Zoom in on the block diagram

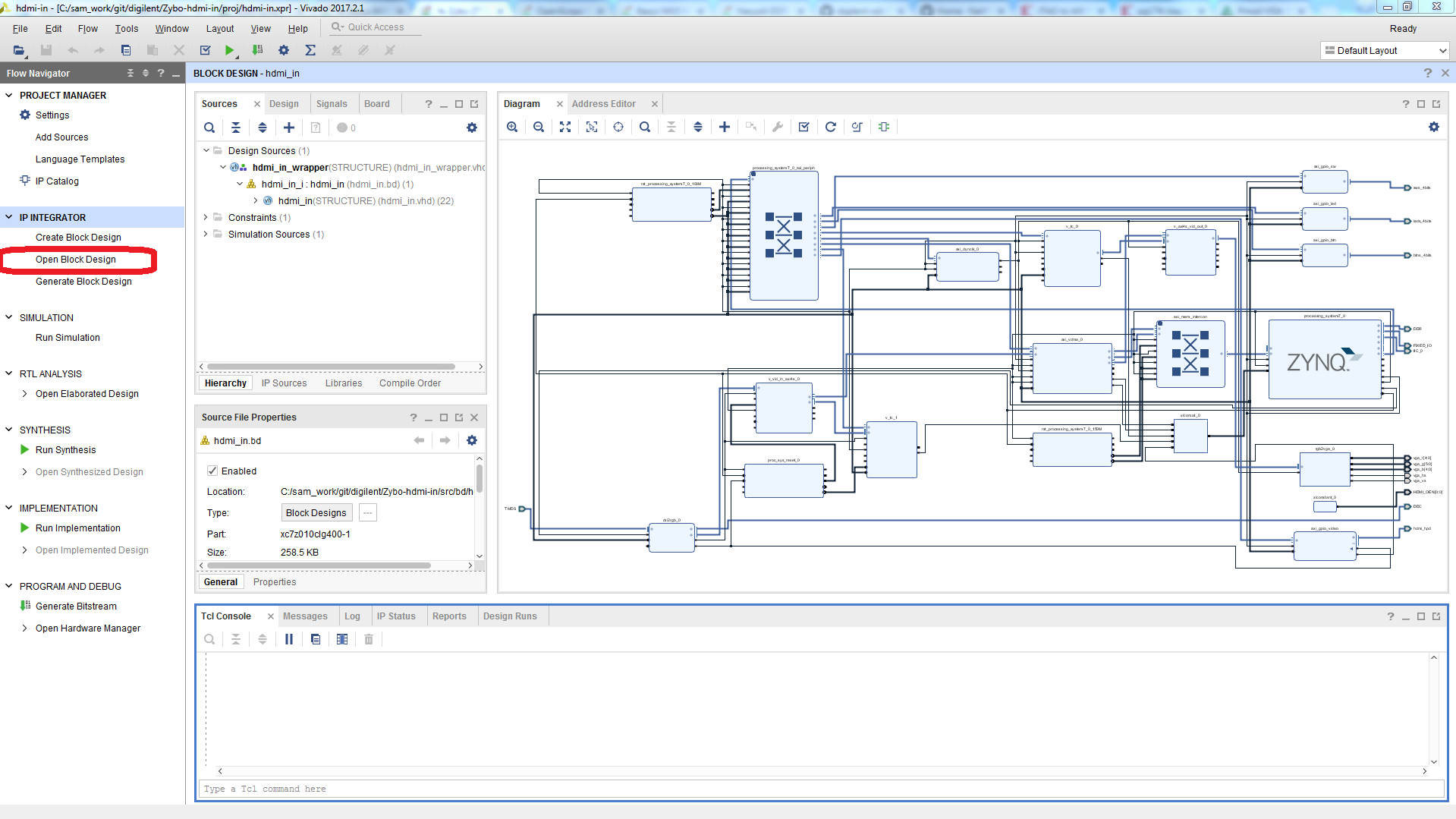tap(512, 127)
